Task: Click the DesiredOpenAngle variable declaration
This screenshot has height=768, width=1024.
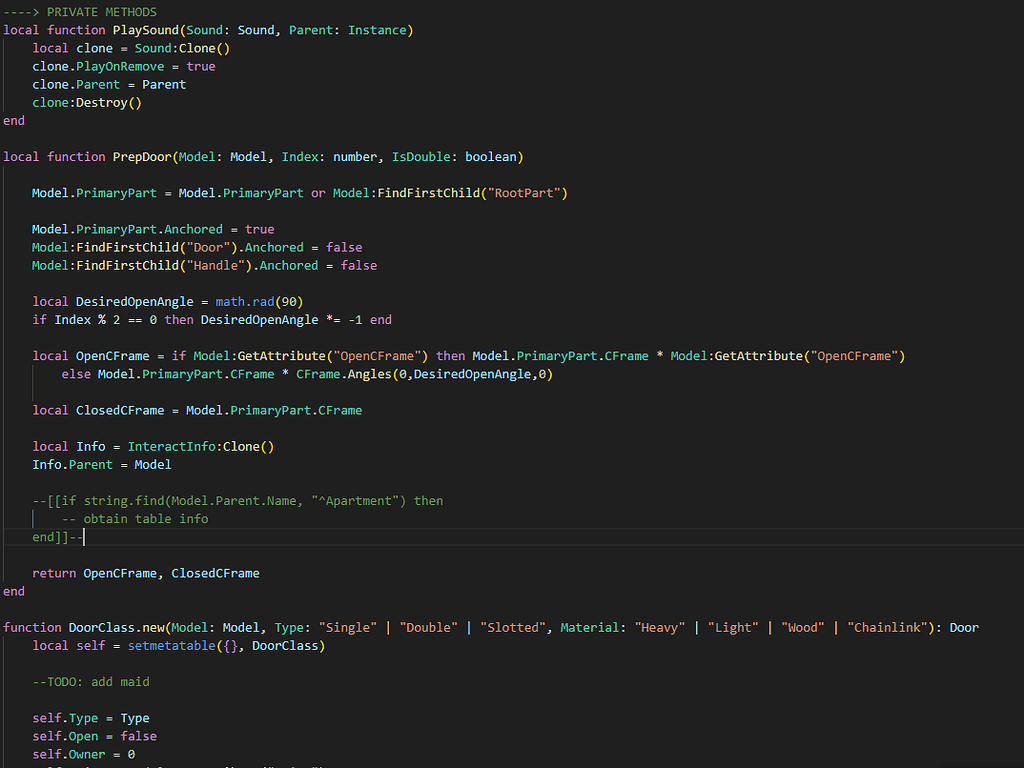Action: (135, 301)
